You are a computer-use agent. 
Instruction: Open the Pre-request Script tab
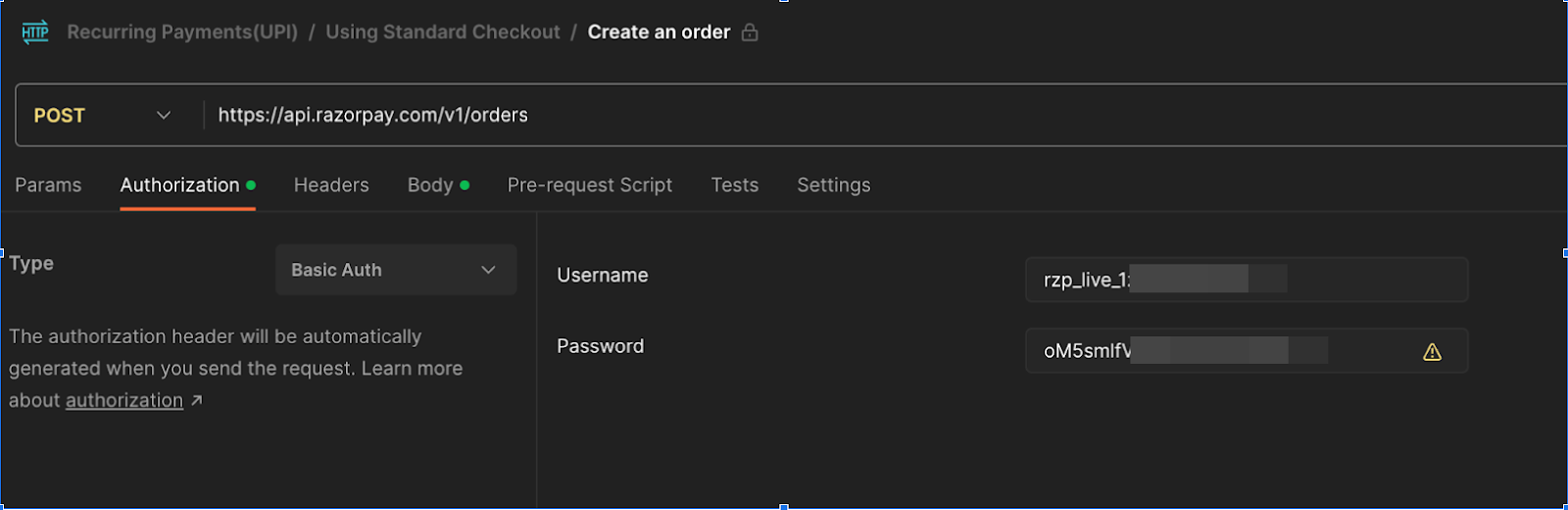point(590,185)
